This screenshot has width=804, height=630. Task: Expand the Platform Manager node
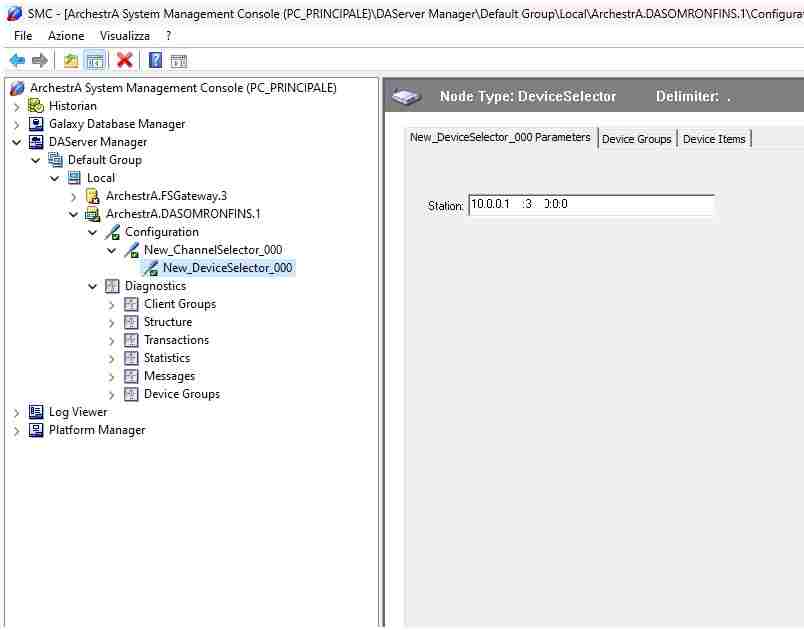(x=17, y=431)
